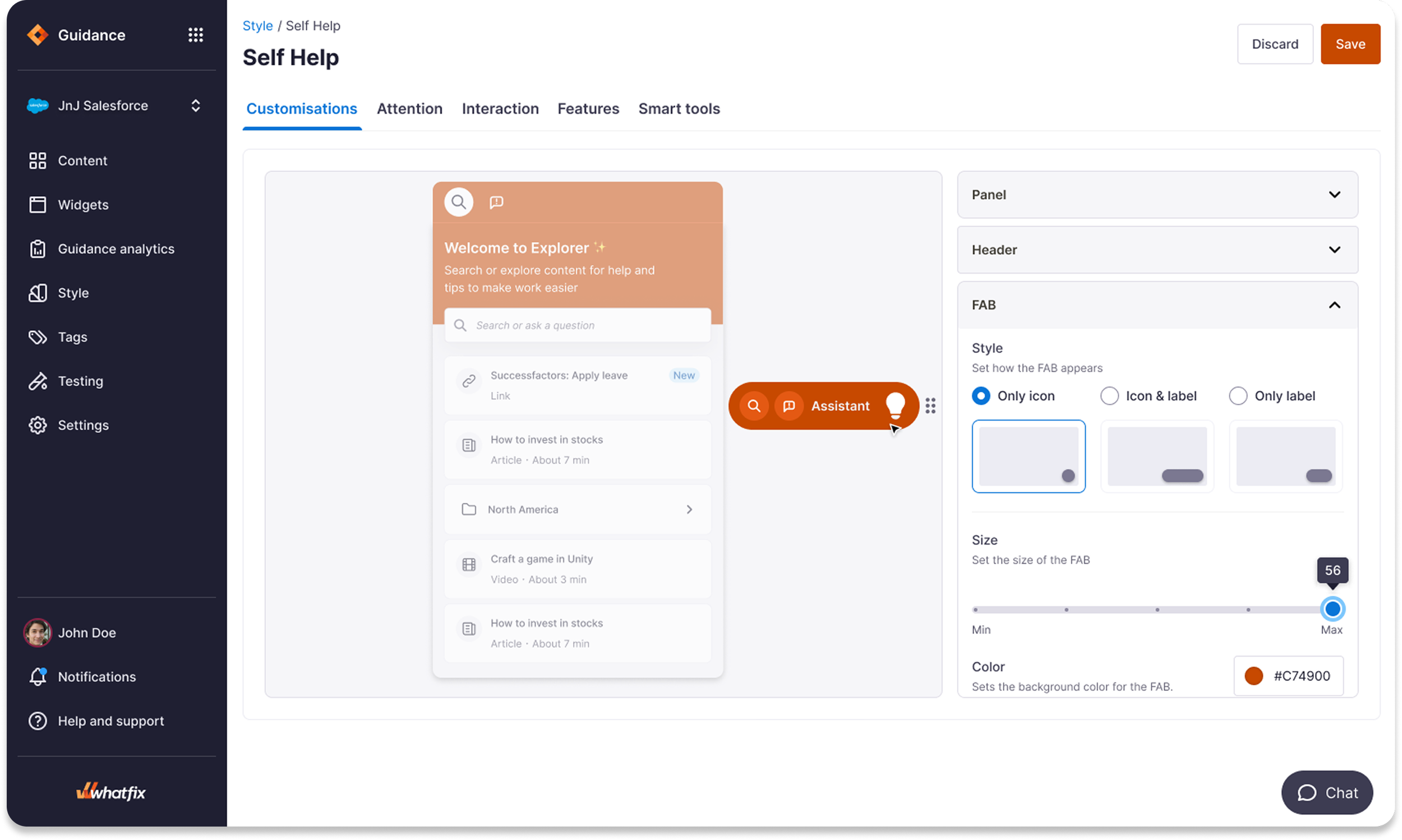Click the lightbulb icon on Assistant FAB
Screen dimensions: 1402x840
tap(896, 405)
